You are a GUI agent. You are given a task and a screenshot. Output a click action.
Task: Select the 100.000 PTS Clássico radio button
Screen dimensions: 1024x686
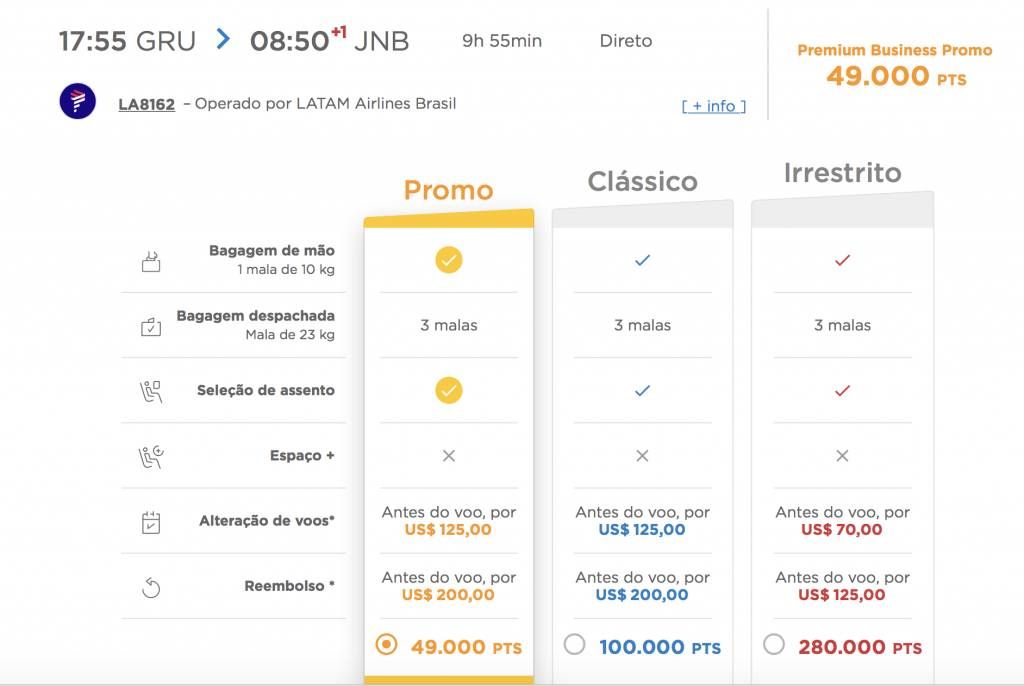pos(574,645)
